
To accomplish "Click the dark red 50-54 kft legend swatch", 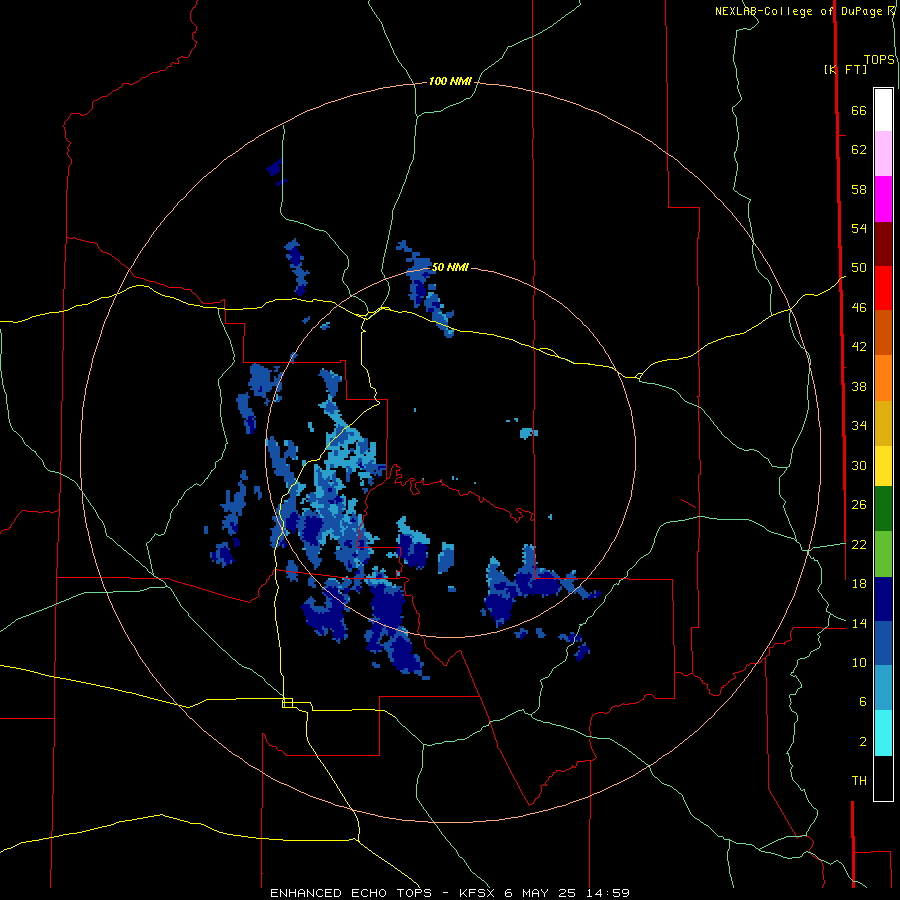I will tap(883, 244).
